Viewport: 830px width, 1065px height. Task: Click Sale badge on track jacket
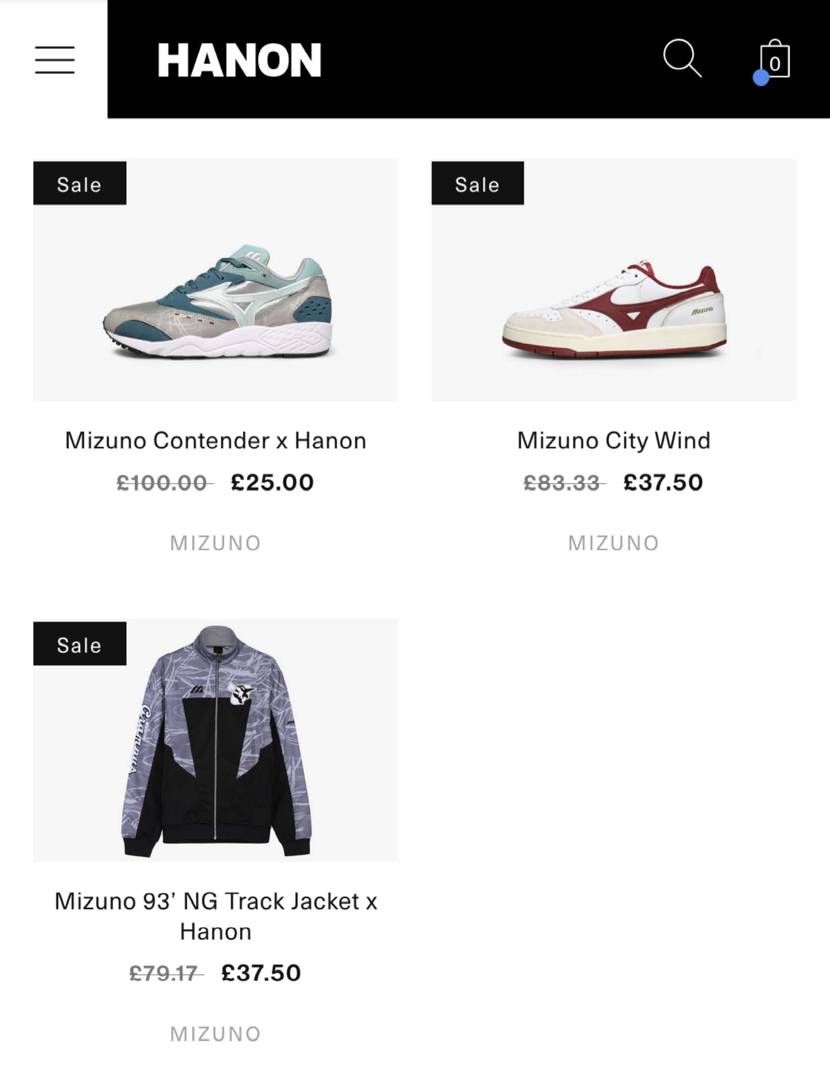point(79,645)
